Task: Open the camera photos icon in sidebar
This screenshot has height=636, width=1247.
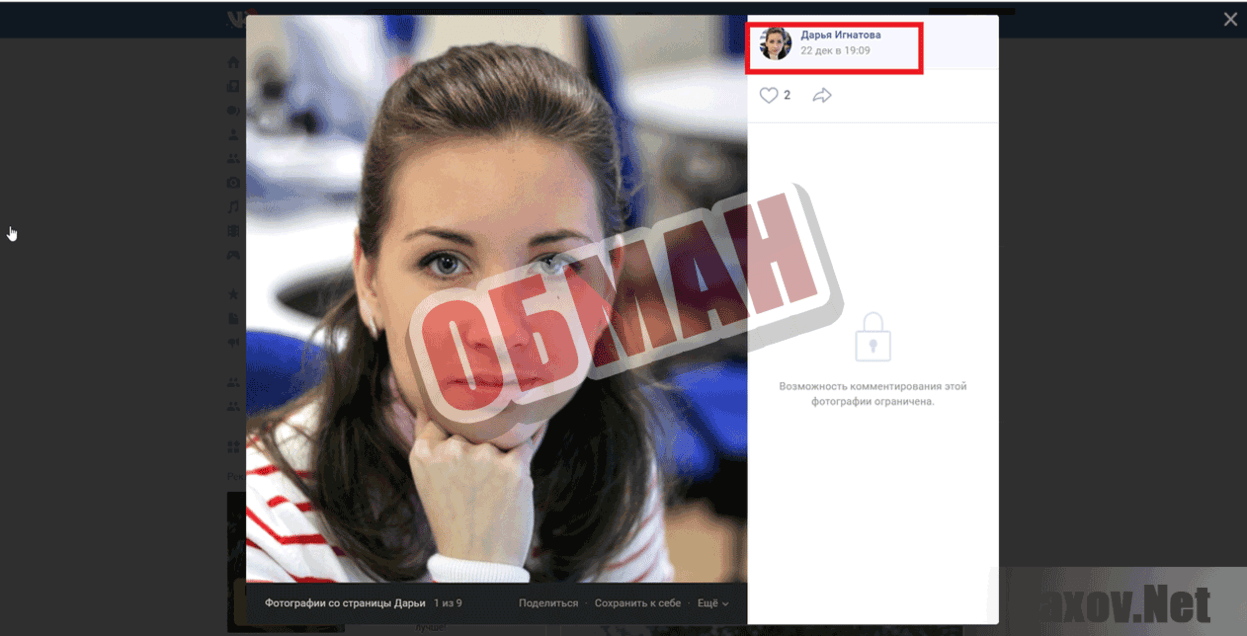Action: click(x=233, y=183)
